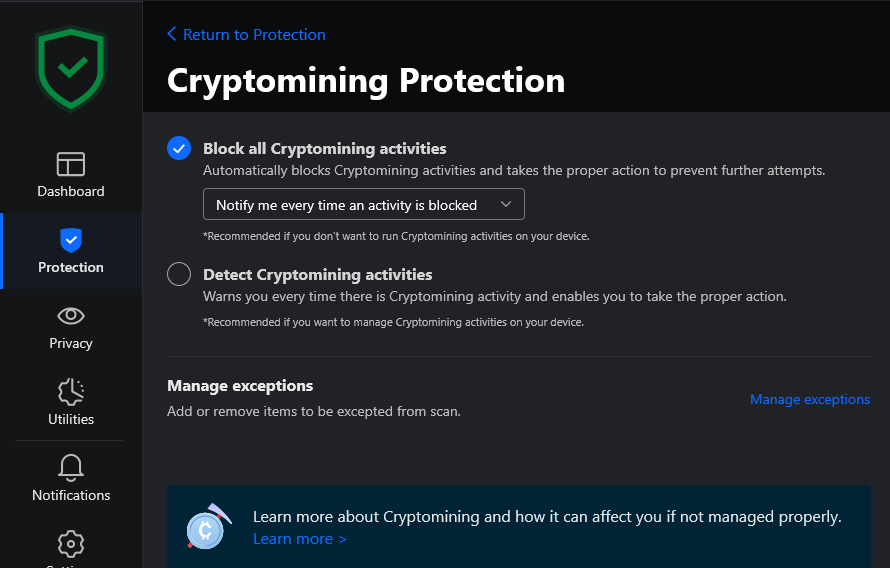Click the green shield status icon

click(70, 68)
